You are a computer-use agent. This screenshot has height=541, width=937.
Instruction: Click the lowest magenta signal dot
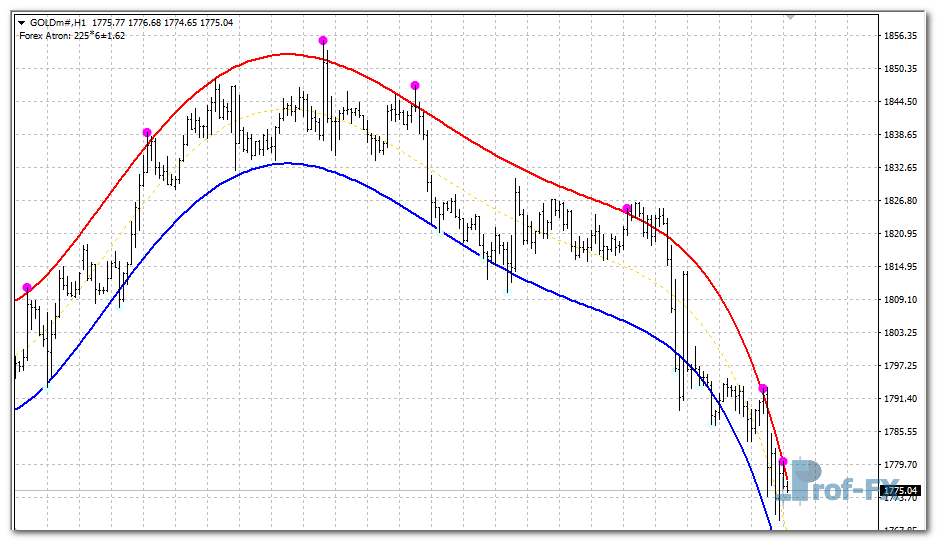click(x=783, y=461)
